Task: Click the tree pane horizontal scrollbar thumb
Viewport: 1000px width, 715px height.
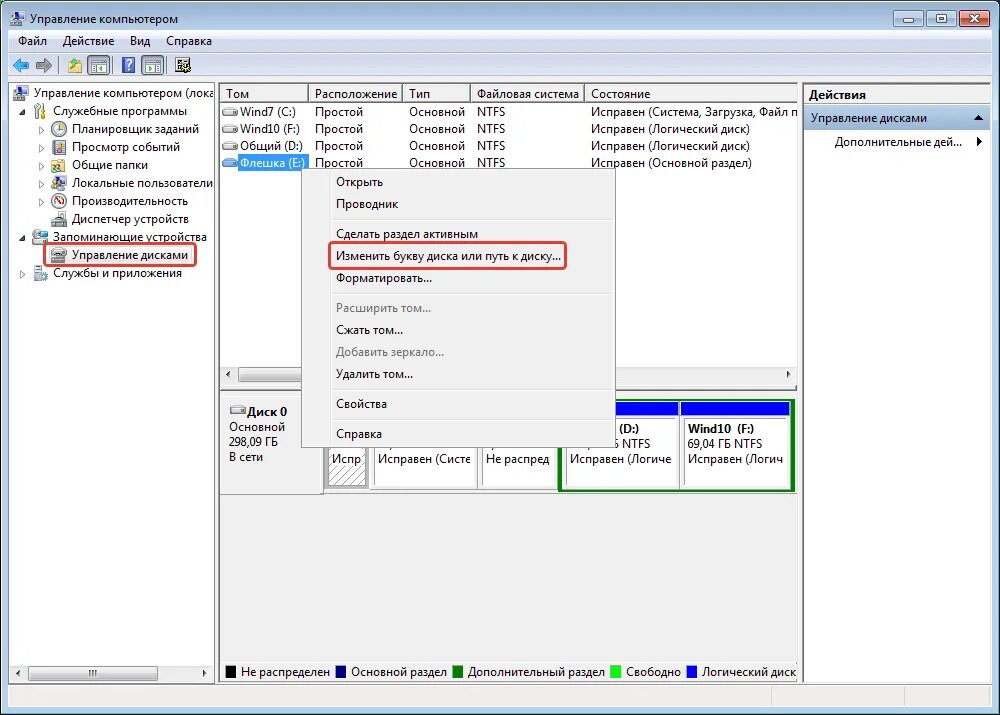Action: [x=93, y=673]
